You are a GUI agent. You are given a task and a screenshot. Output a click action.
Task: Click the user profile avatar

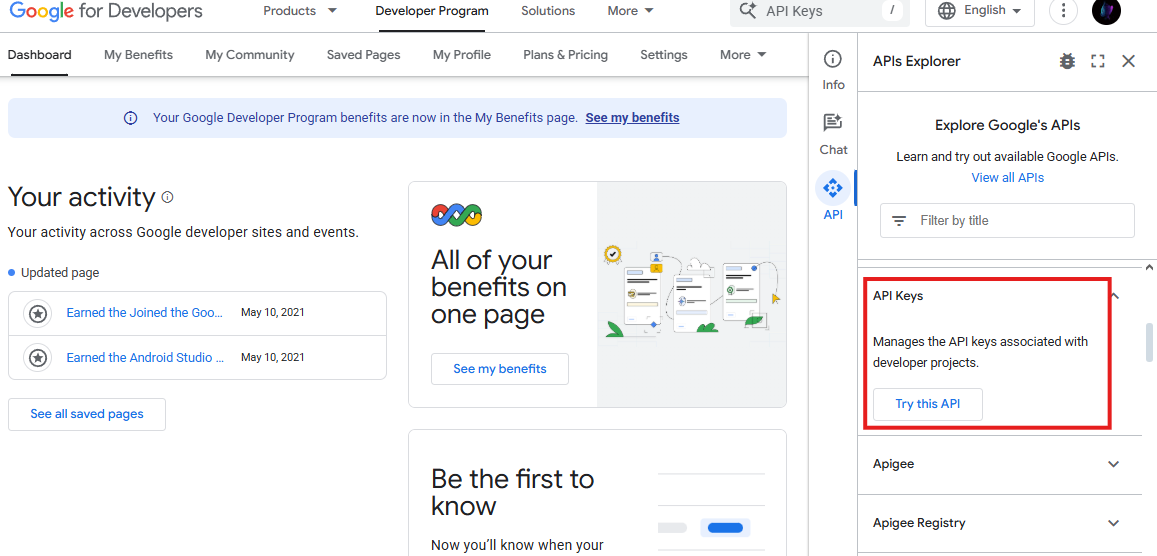1106,11
